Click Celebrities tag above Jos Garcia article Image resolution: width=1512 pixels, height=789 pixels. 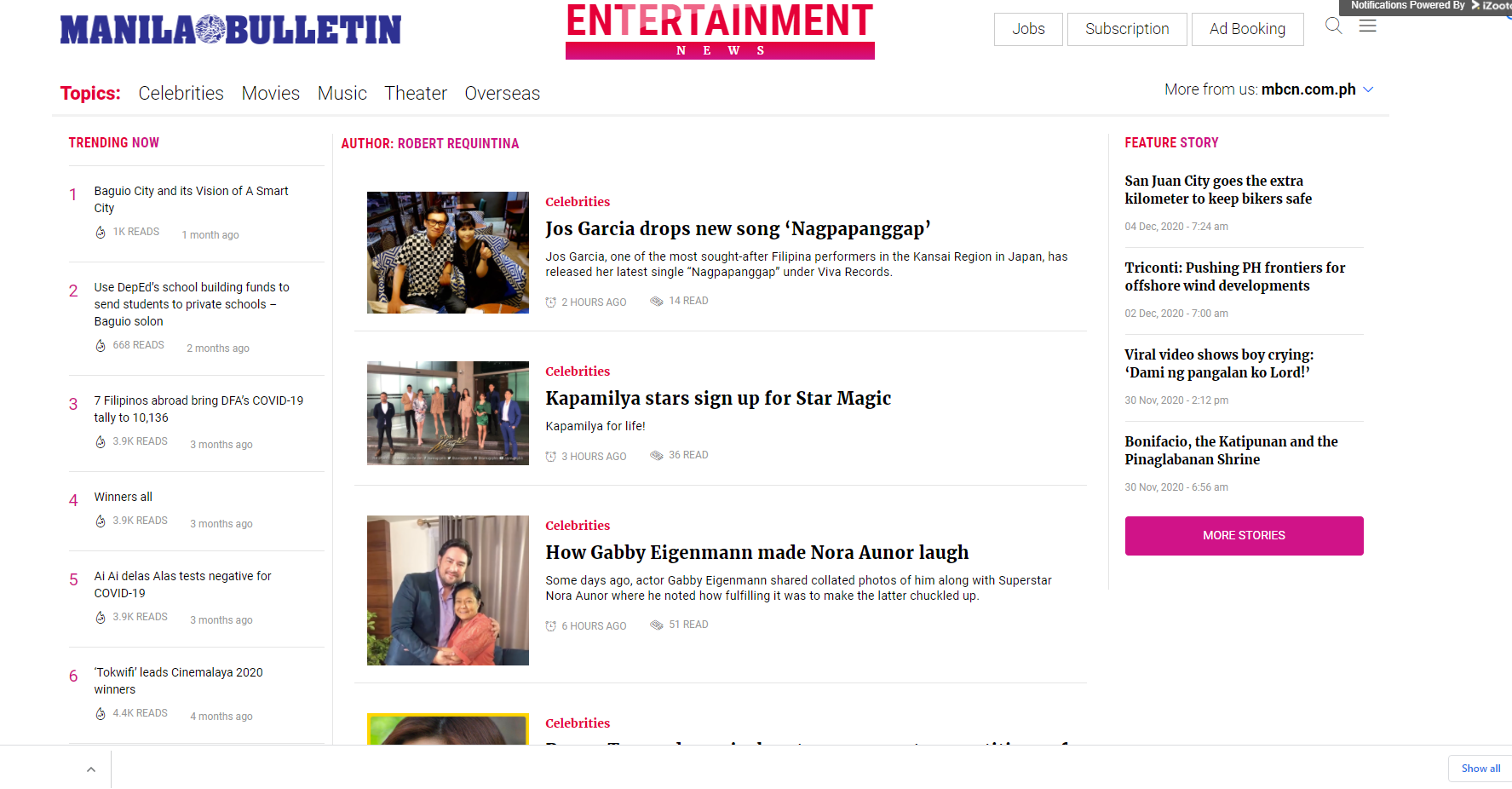578,202
